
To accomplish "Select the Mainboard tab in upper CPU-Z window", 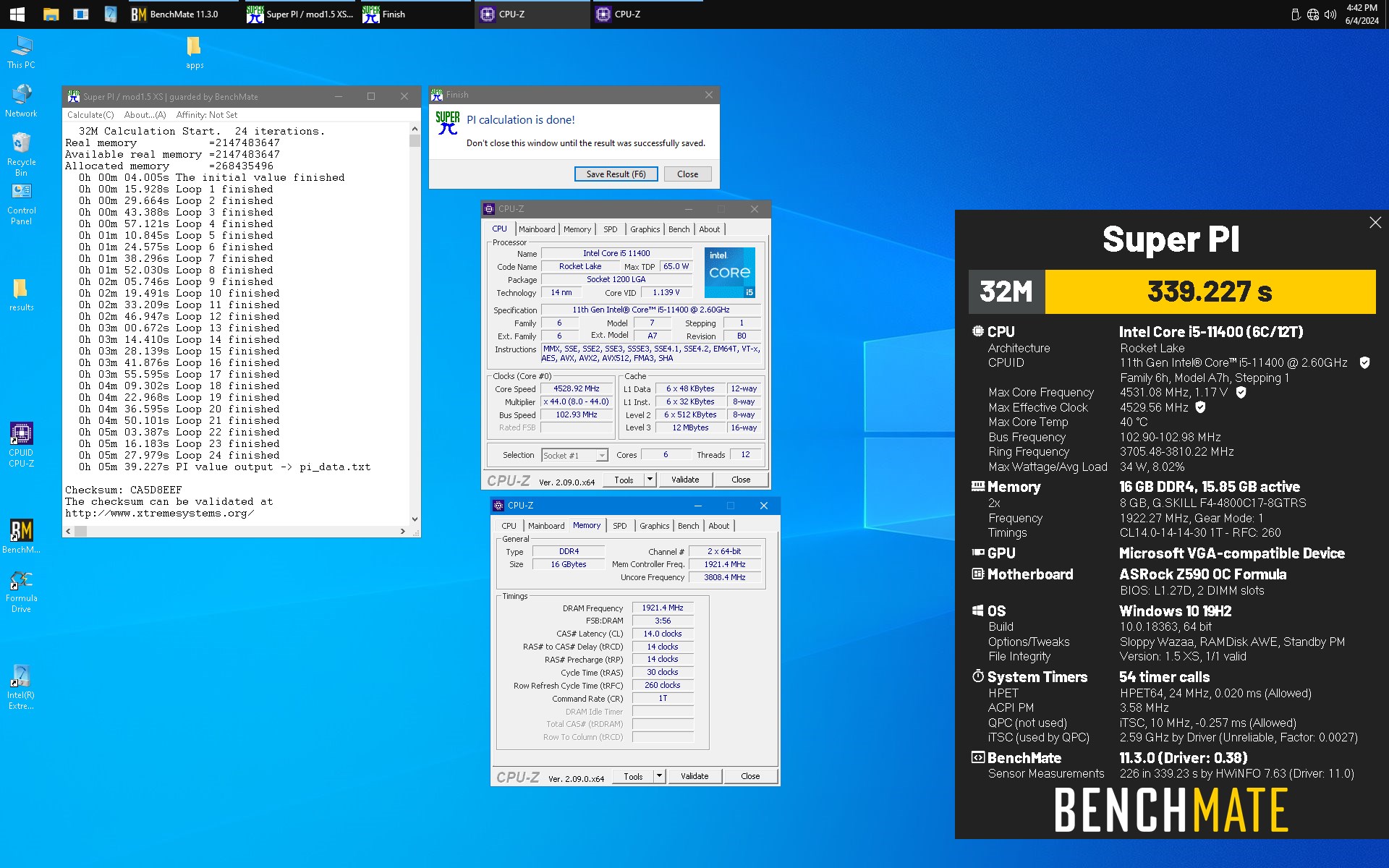I will (537, 229).
